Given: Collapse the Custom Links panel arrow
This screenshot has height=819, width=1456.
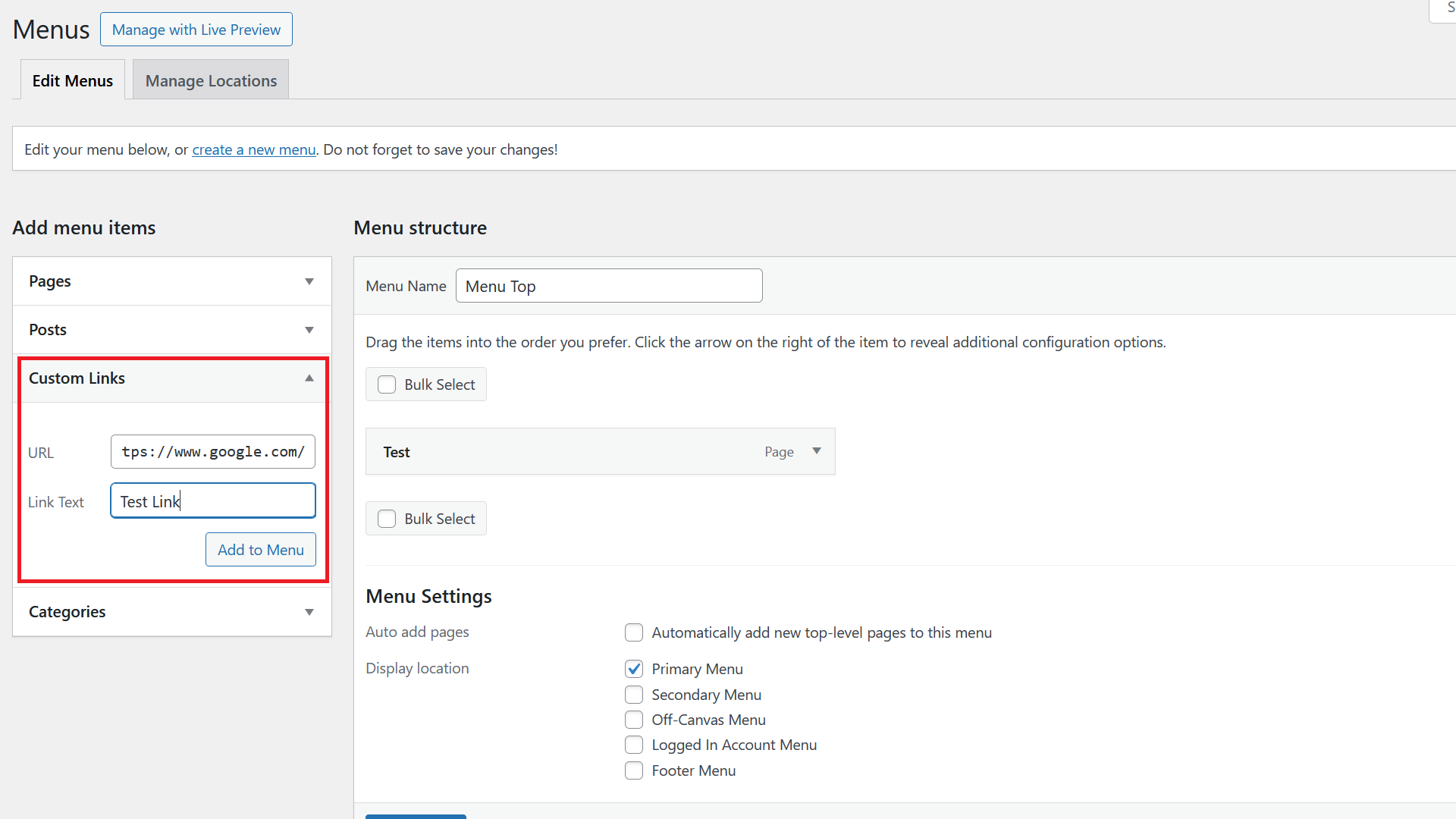Looking at the screenshot, I should point(309,378).
